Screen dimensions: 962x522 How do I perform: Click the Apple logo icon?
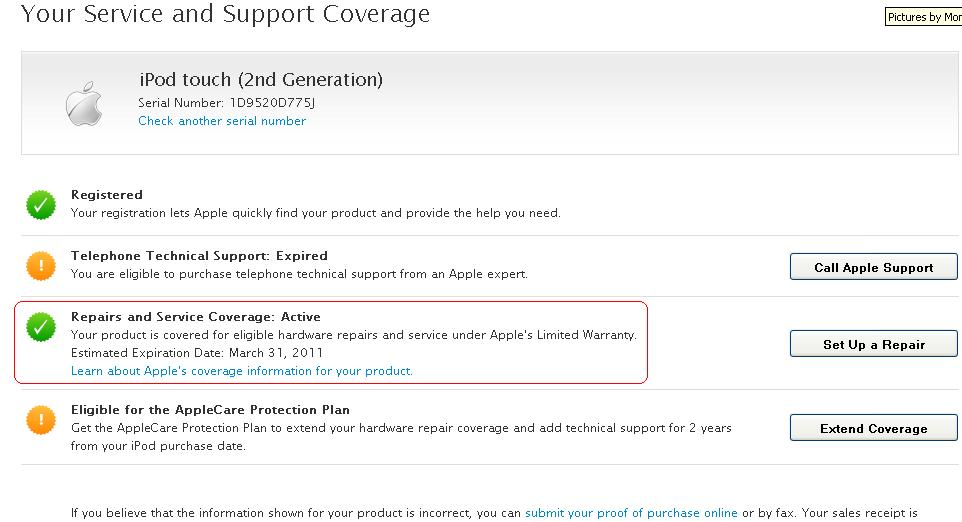click(x=84, y=104)
